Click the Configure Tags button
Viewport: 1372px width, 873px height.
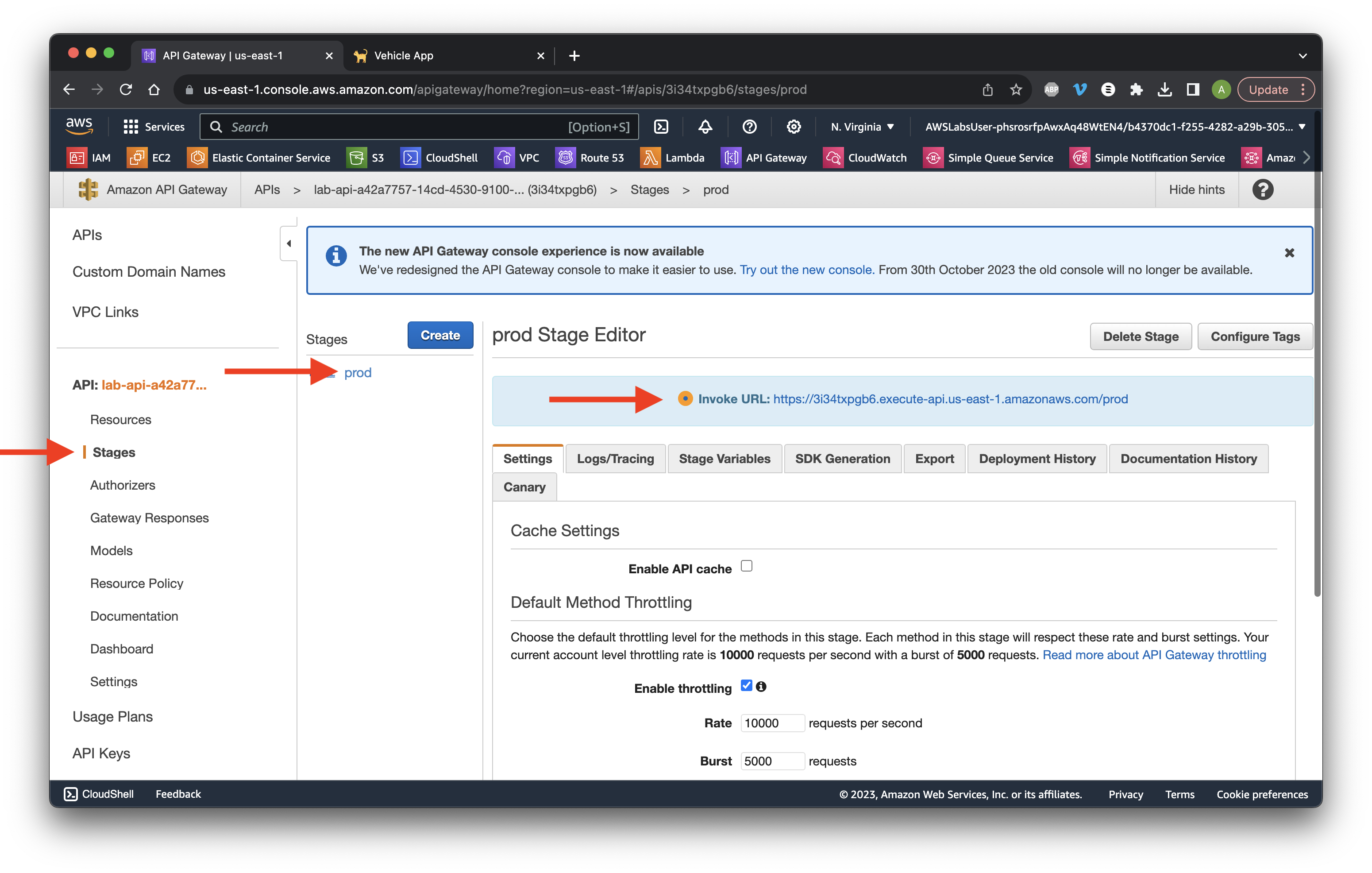pos(1255,337)
